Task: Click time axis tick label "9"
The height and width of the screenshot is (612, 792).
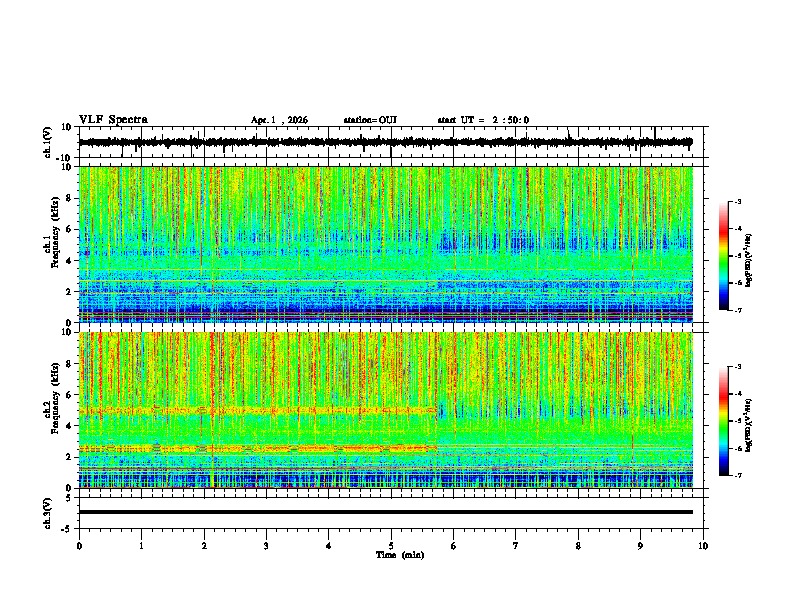Action: tap(640, 546)
